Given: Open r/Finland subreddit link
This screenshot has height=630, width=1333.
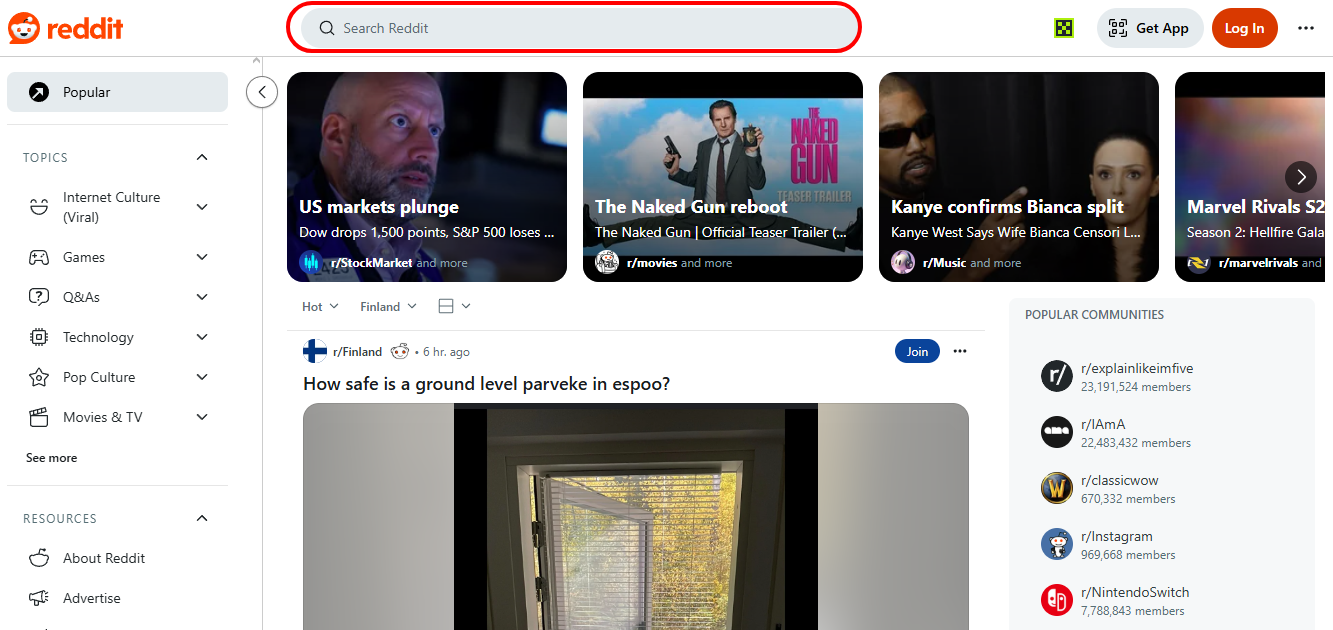Looking at the screenshot, I should (357, 351).
